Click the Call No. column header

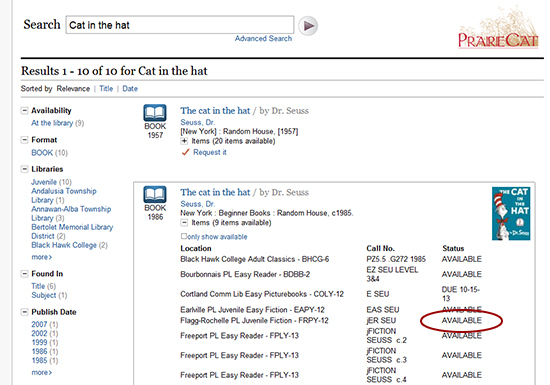380,248
